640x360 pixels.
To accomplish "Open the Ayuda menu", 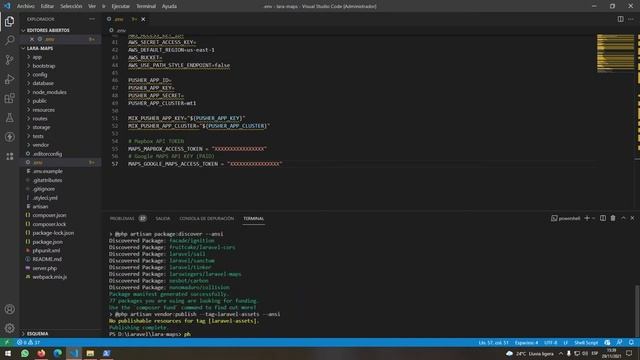I will (x=169, y=6).
